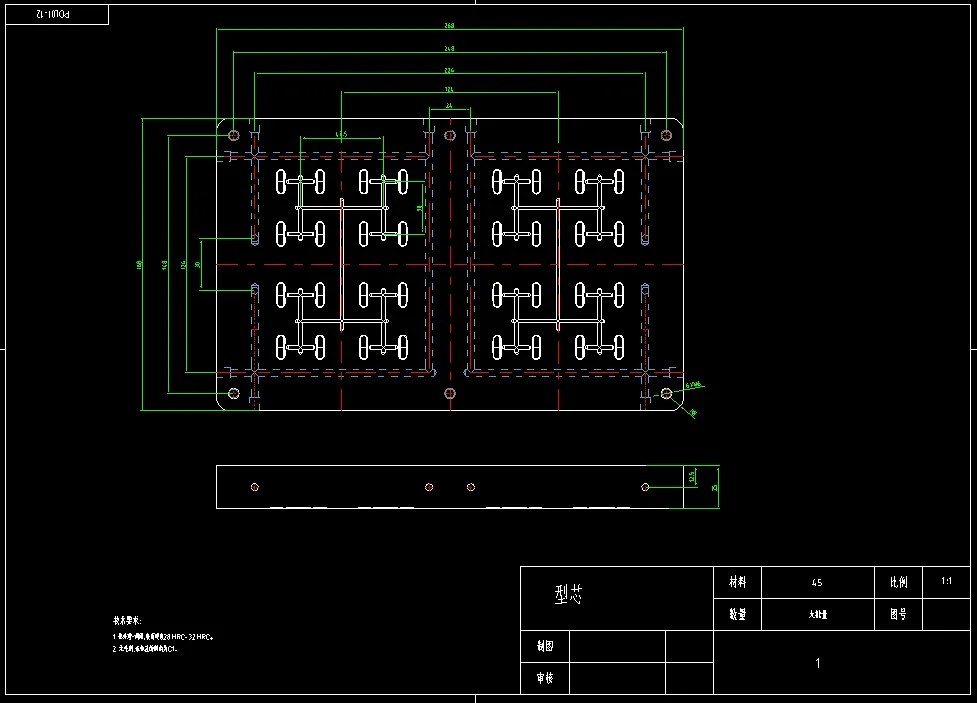Select the technical requirements heading text
The image size is (977, 703).
pyautogui.click(x=127, y=621)
